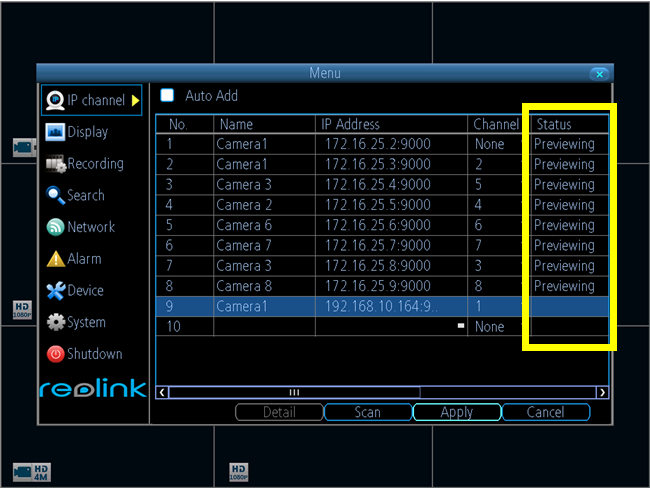Click the Network wifi icon

(55, 227)
